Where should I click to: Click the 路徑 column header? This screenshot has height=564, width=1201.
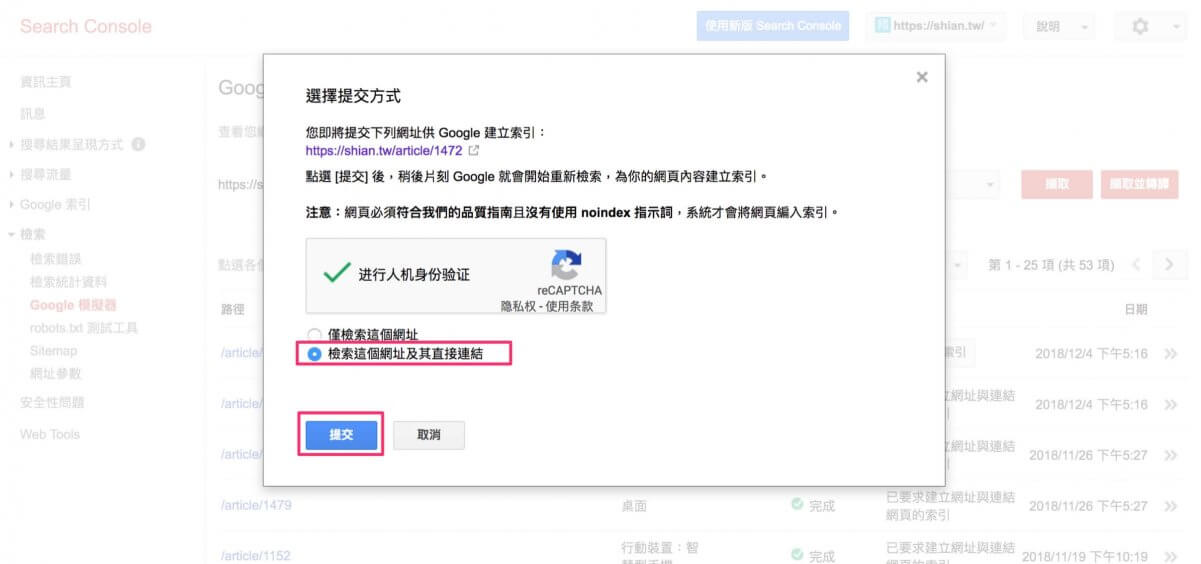tap(232, 310)
